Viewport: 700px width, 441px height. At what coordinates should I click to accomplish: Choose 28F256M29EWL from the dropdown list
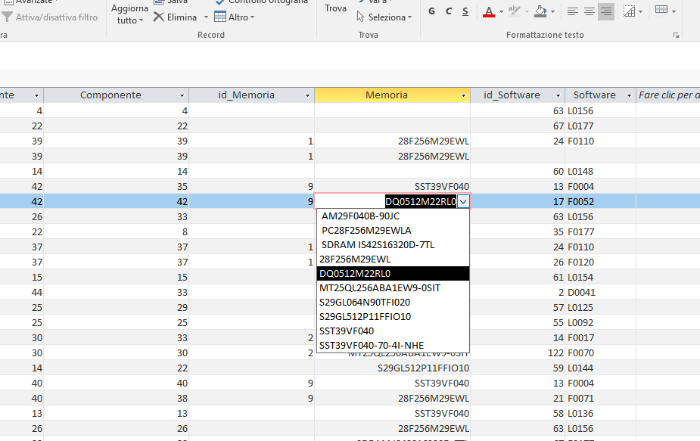[393, 259]
